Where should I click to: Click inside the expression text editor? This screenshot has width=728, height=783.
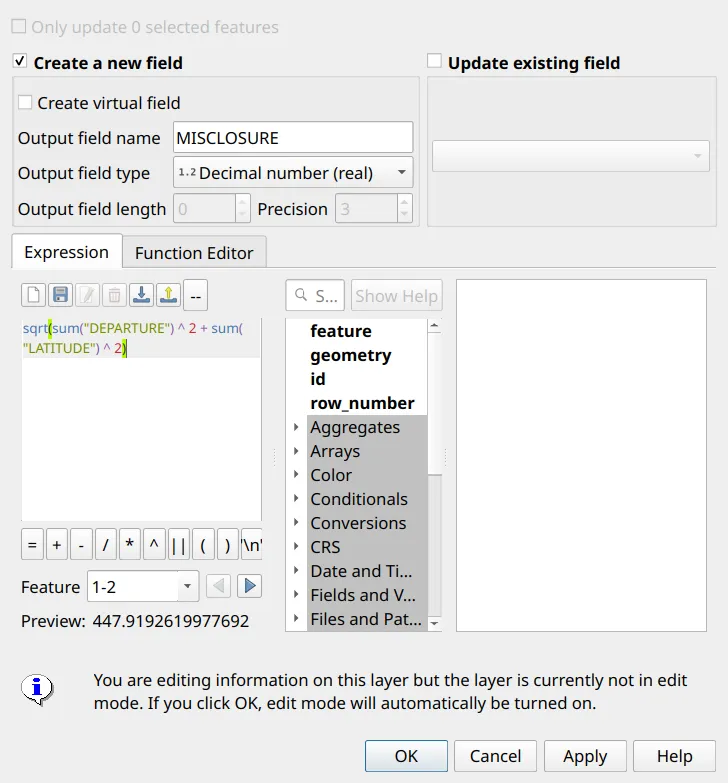point(141,419)
